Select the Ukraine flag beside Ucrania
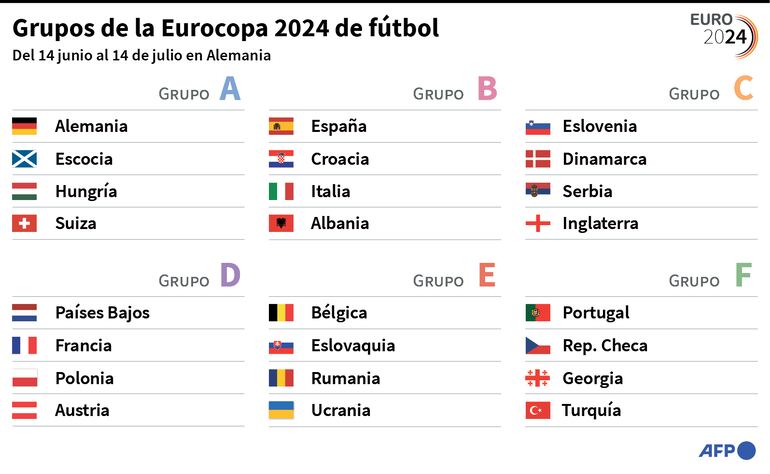Image resolution: width=770 pixels, height=474 pixels. (x=281, y=410)
